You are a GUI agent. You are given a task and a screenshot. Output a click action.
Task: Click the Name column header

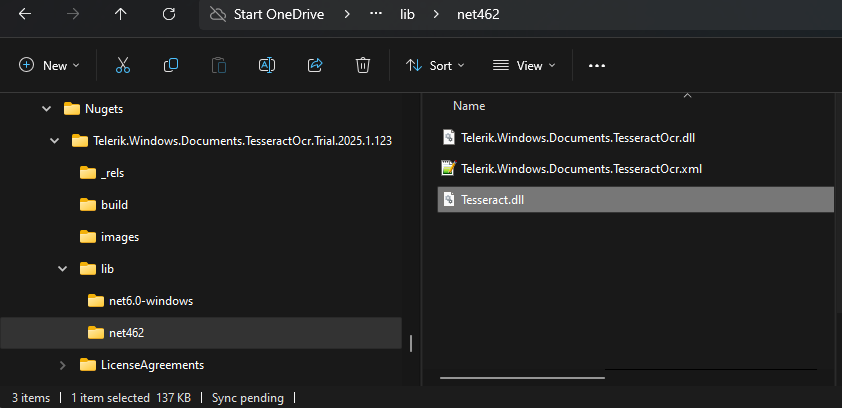(469, 105)
